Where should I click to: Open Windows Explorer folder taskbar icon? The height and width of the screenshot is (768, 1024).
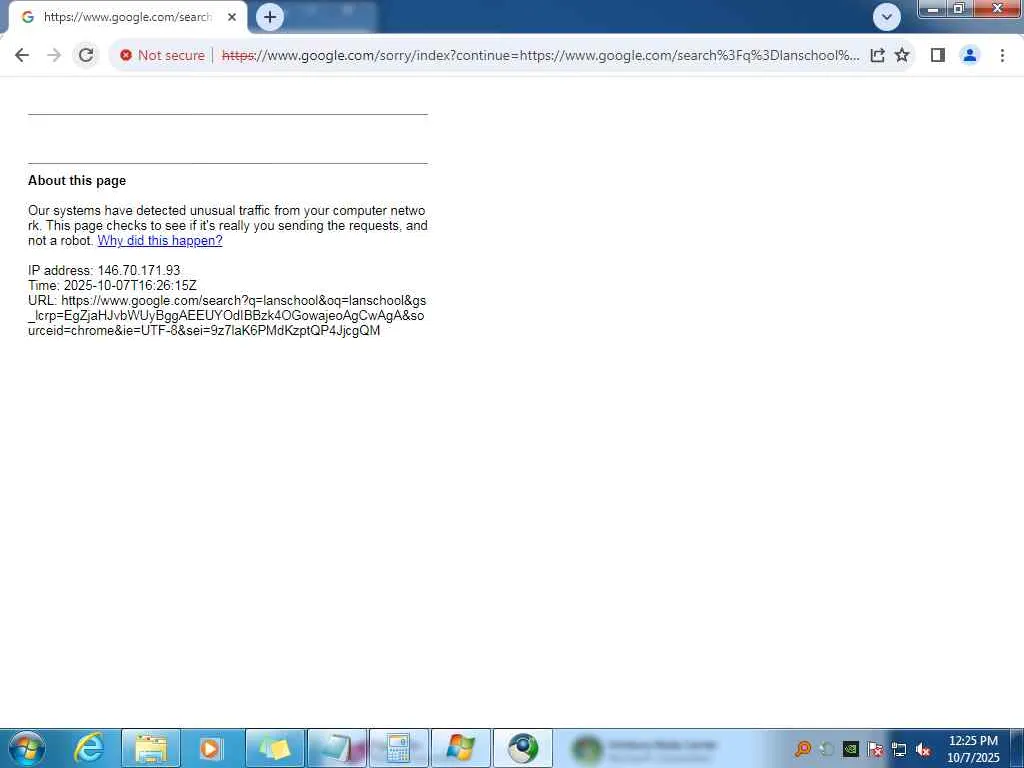151,748
